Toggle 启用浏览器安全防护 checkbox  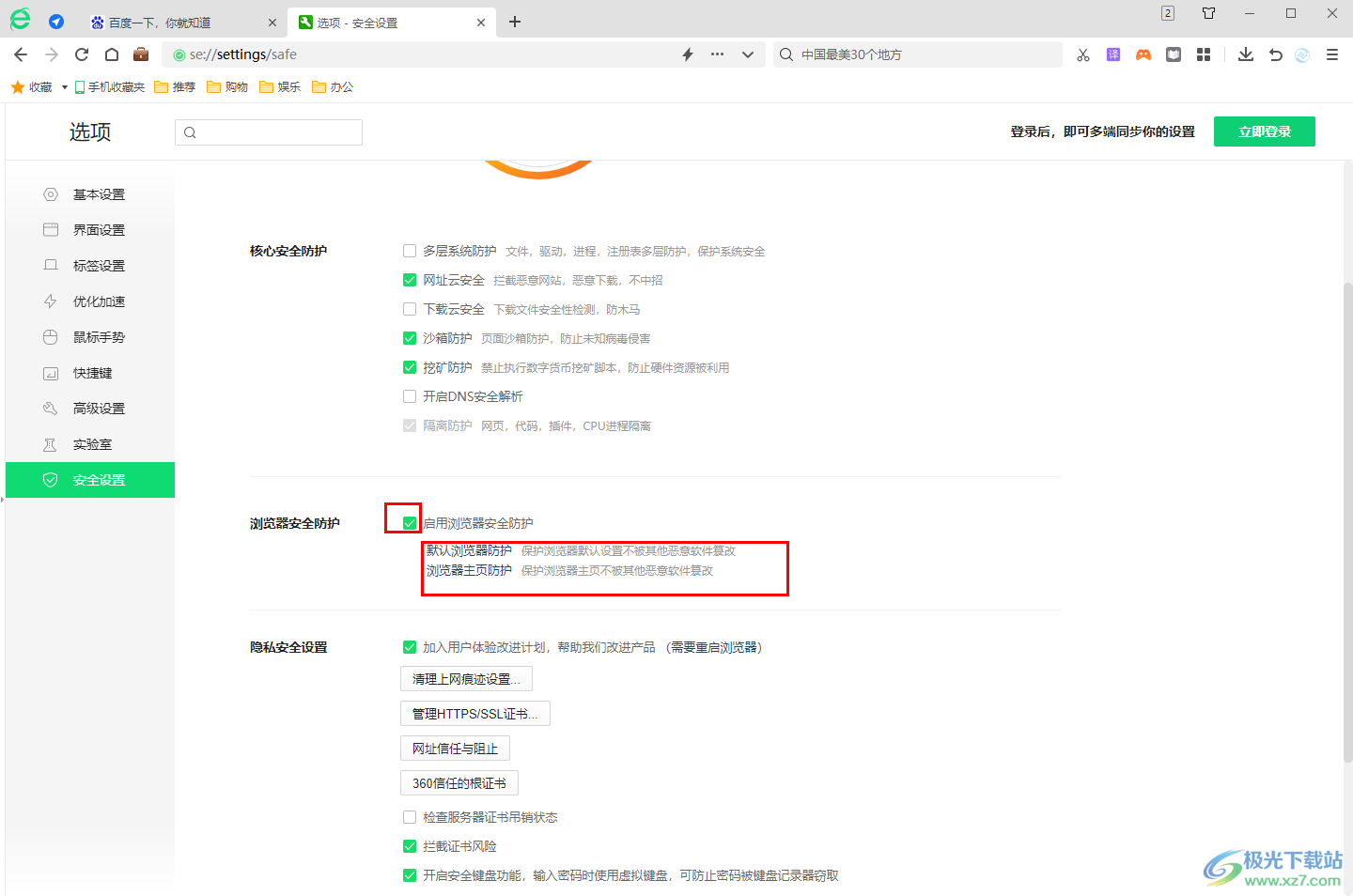pyautogui.click(x=410, y=523)
